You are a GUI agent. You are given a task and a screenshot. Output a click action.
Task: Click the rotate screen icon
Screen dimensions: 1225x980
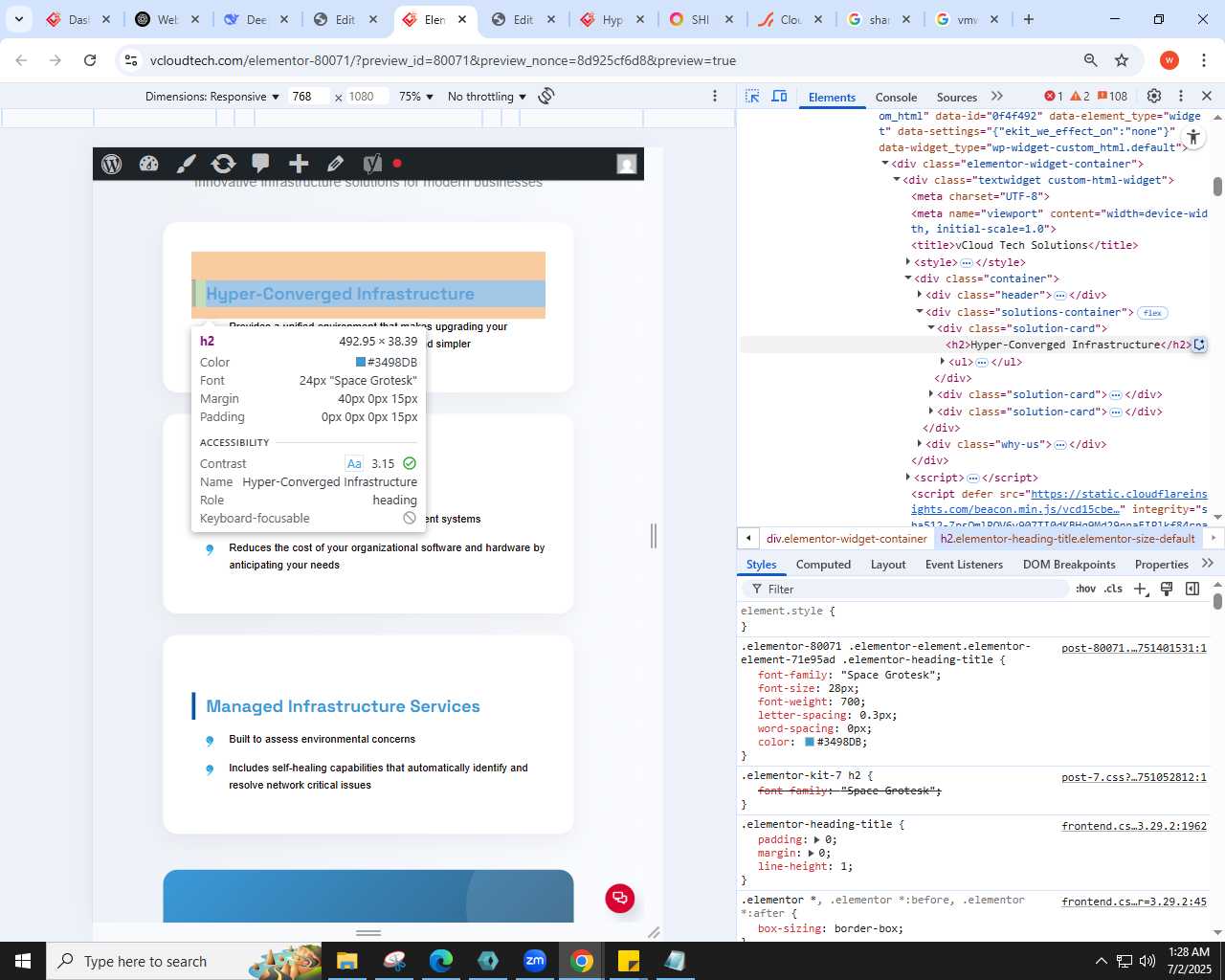pyautogui.click(x=546, y=96)
